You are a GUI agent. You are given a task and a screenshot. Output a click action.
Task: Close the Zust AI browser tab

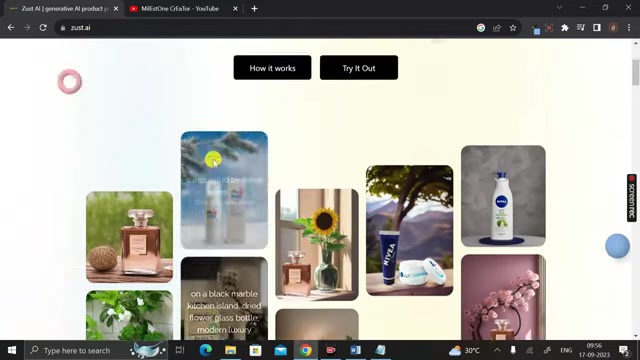tap(116, 9)
